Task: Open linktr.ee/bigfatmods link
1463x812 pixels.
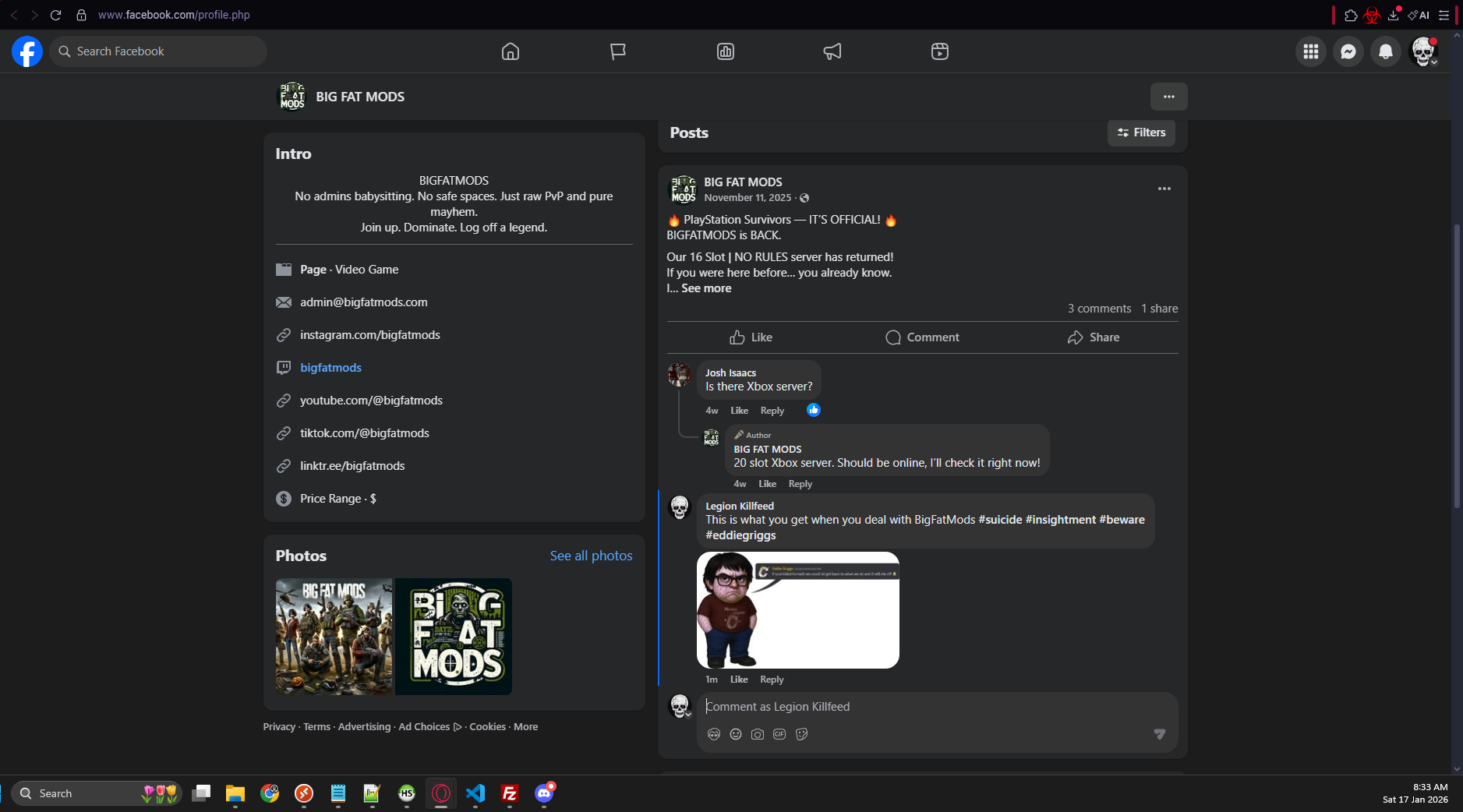Action: [352, 466]
